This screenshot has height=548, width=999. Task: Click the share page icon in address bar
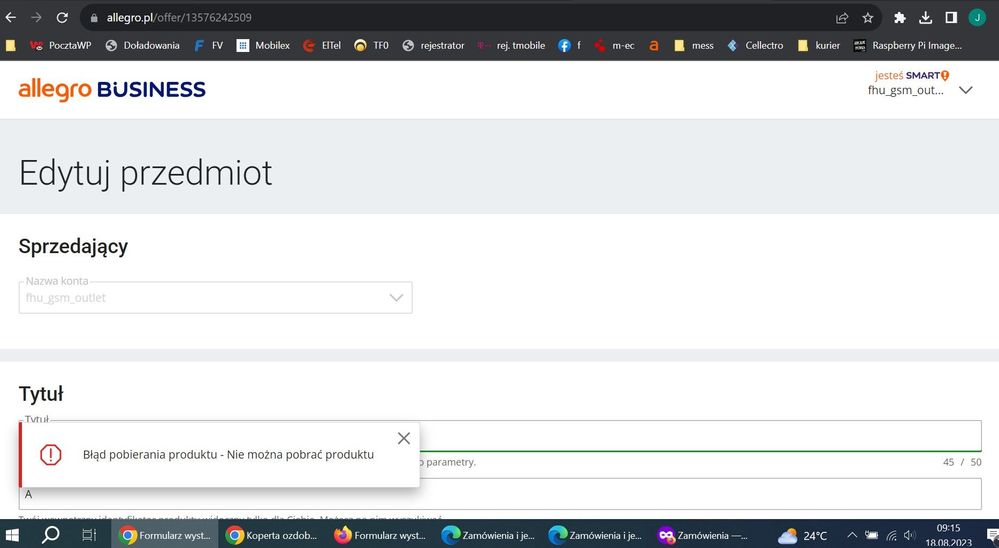tap(842, 18)
